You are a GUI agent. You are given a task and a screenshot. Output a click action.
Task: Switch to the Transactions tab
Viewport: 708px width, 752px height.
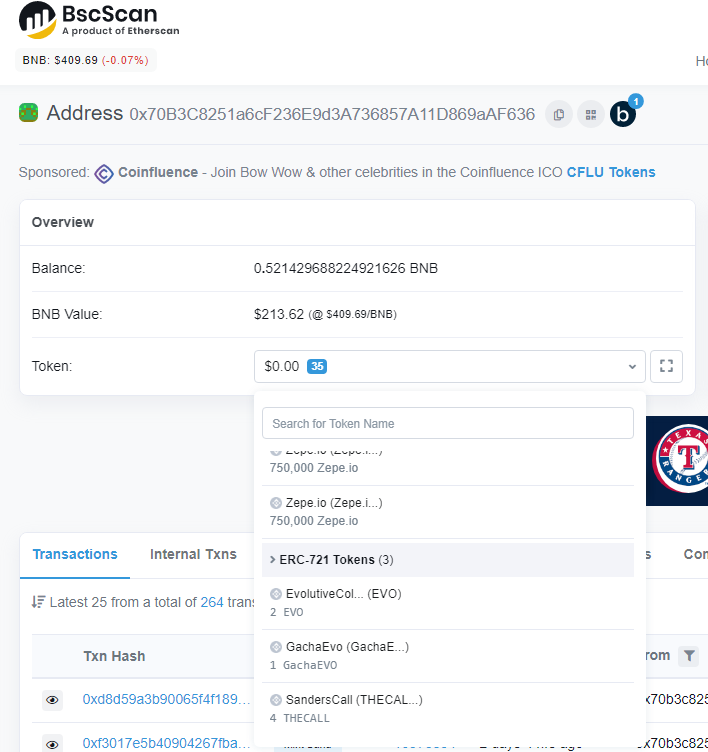pos(75,554)
